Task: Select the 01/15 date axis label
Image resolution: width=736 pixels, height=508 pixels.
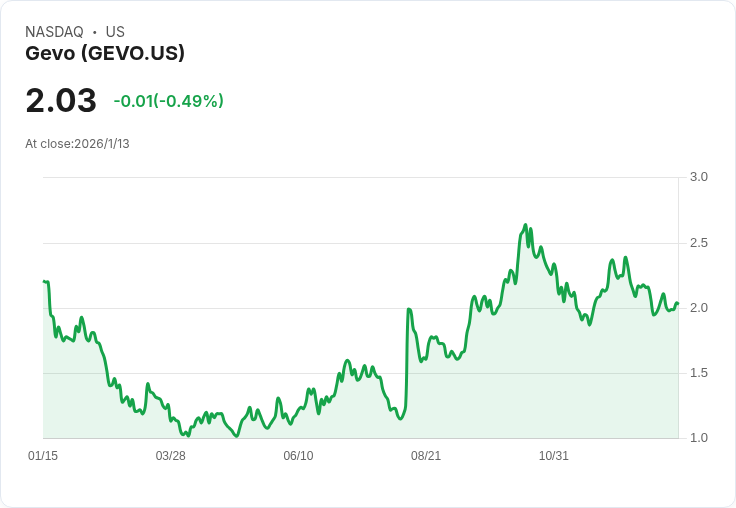Action: coord(43,456)
